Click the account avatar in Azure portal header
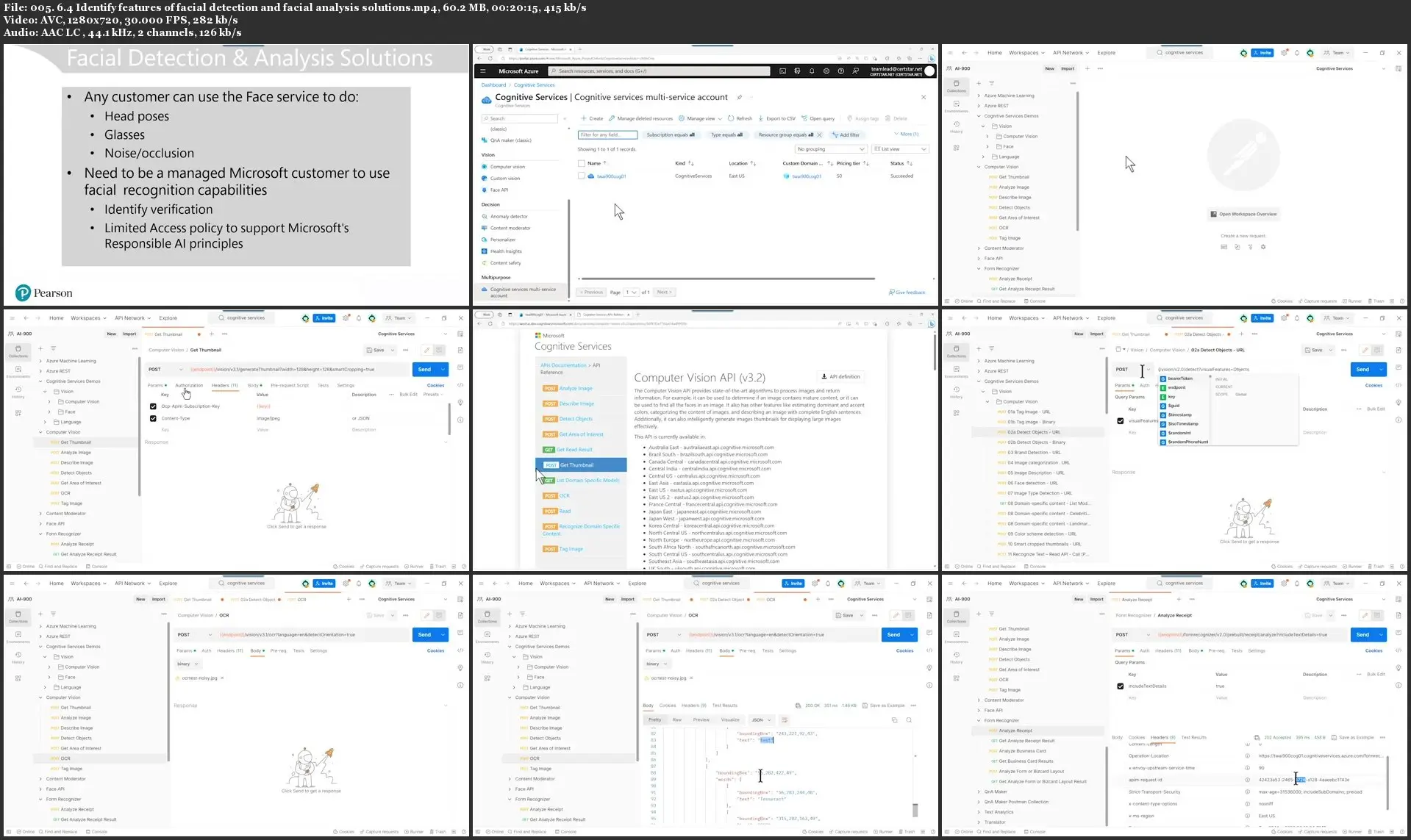 coord(929,71)
